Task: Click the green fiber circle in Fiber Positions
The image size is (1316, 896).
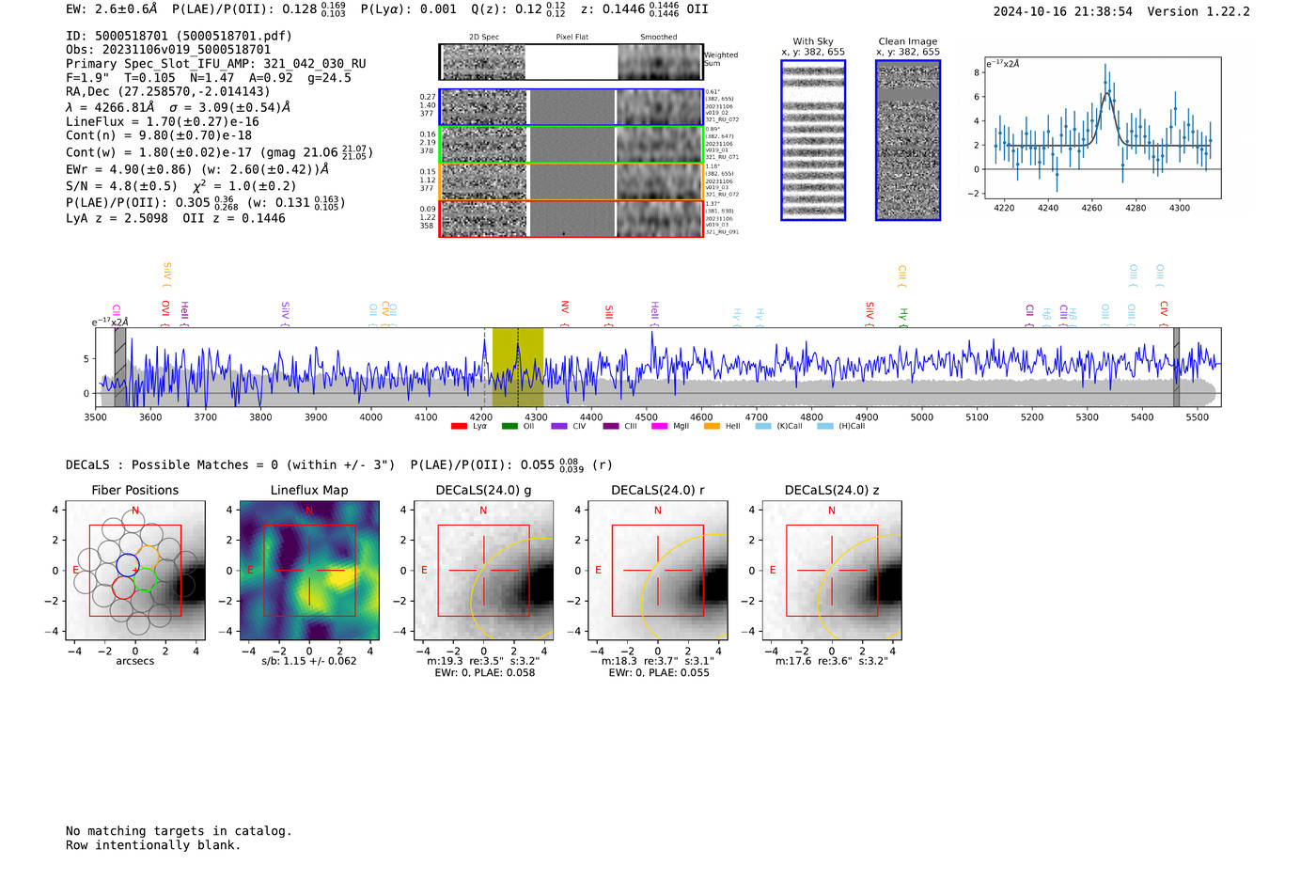Action: click(145, 580)
